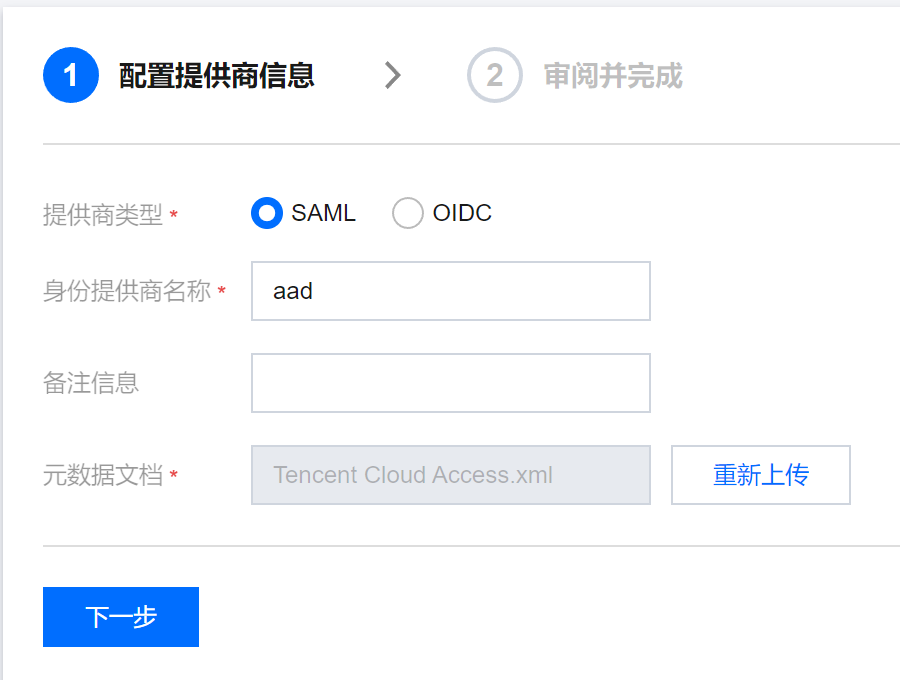This screenshot has width=900, height=680.
Task: Click the empty 备注信息 input field
Action: (x=450, y=382)
